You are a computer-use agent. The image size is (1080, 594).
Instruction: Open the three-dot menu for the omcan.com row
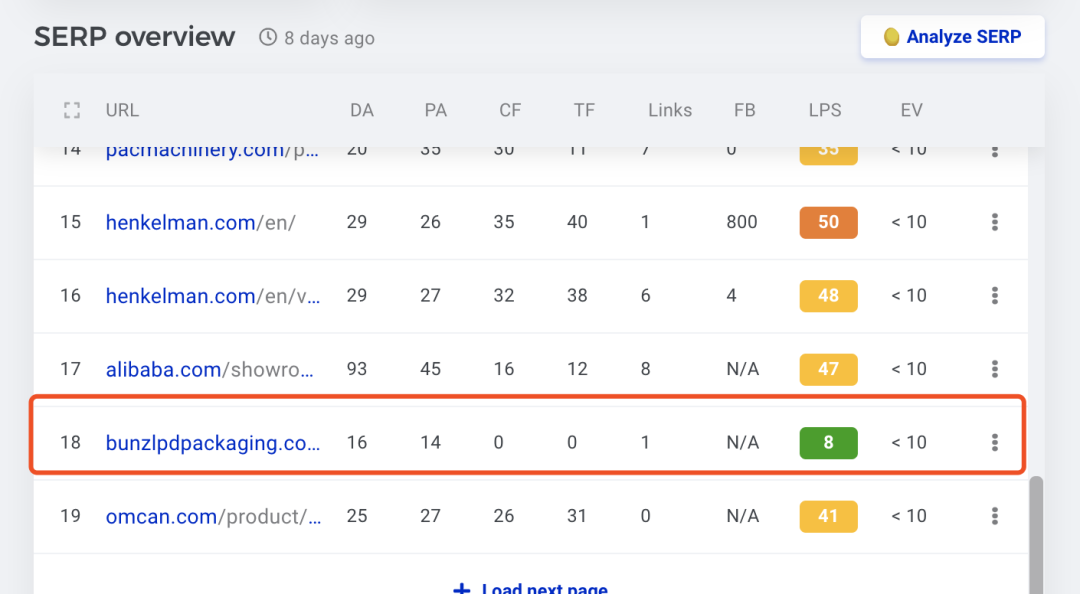point(995,516)
